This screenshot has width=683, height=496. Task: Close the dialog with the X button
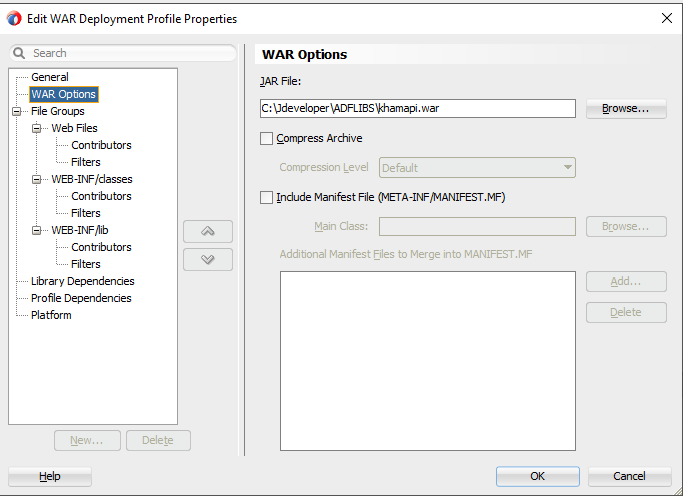[x=666, y=18]
